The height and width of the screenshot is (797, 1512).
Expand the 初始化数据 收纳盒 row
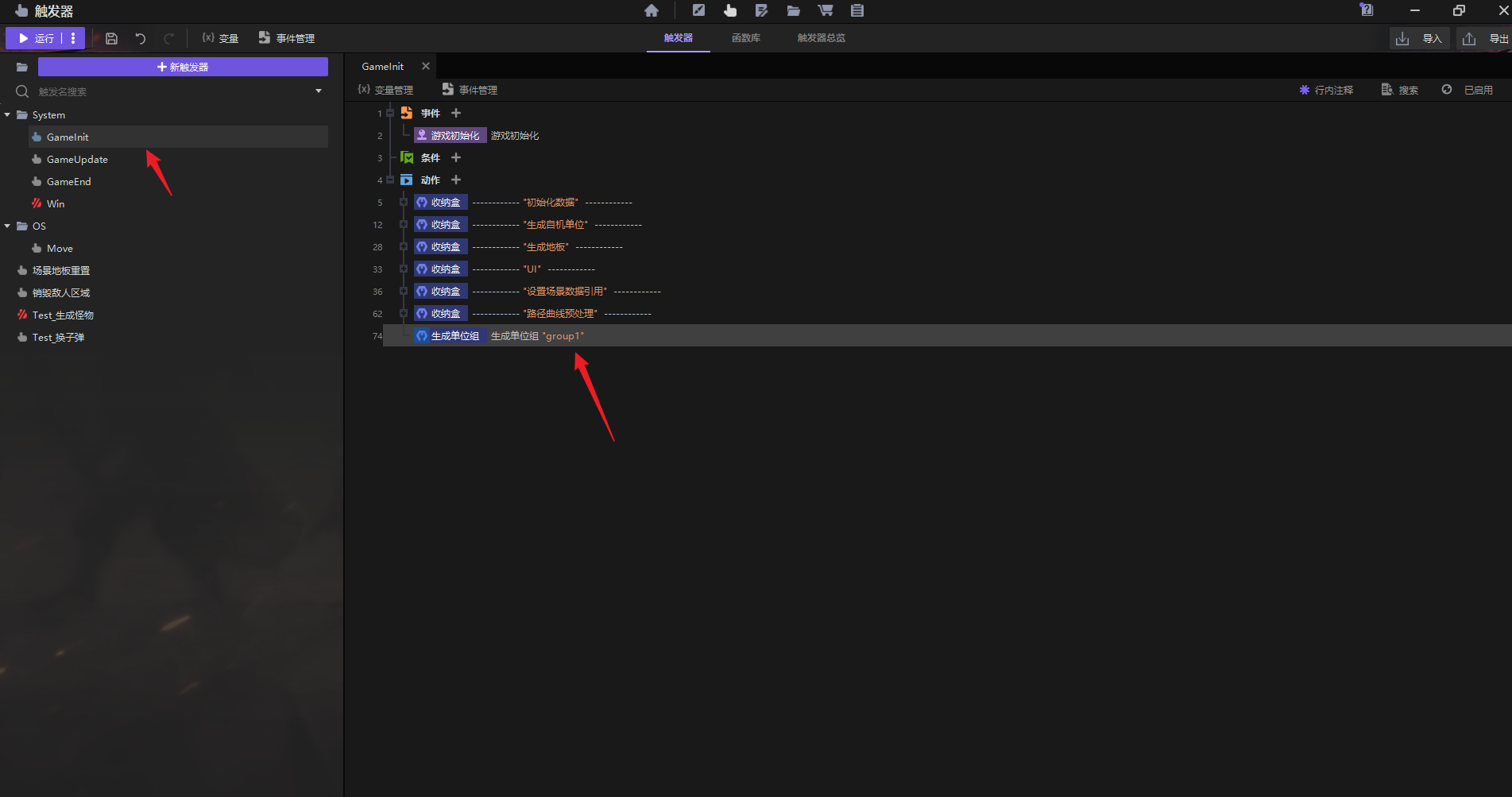click(404, 202)
